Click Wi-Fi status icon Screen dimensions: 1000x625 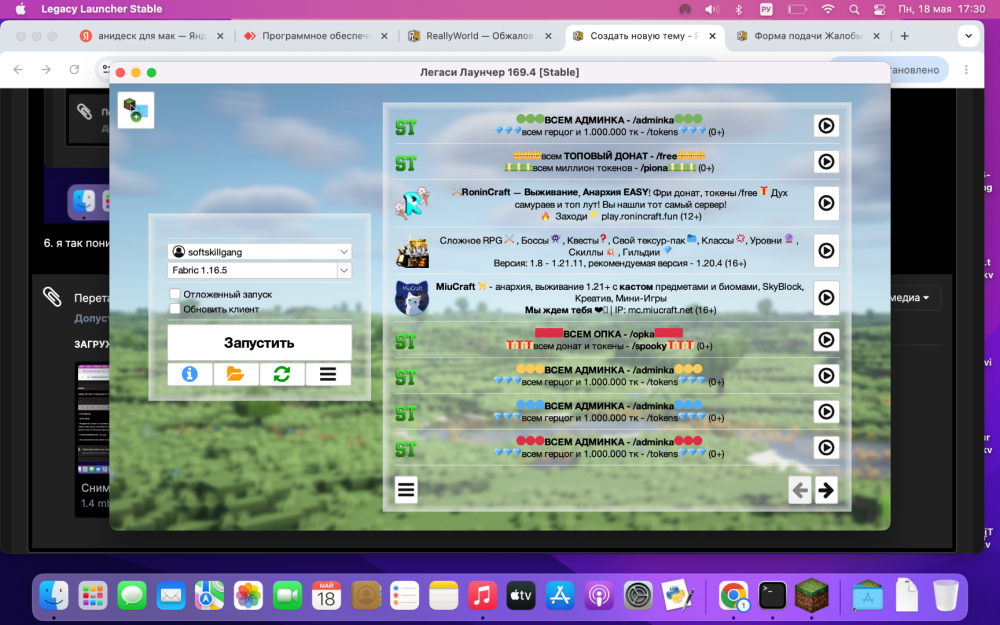828,9
